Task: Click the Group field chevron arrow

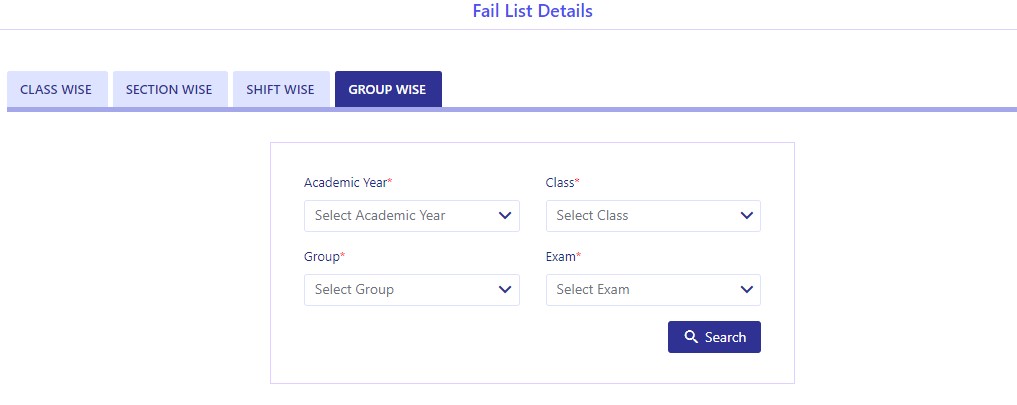Action: [505, 289]
